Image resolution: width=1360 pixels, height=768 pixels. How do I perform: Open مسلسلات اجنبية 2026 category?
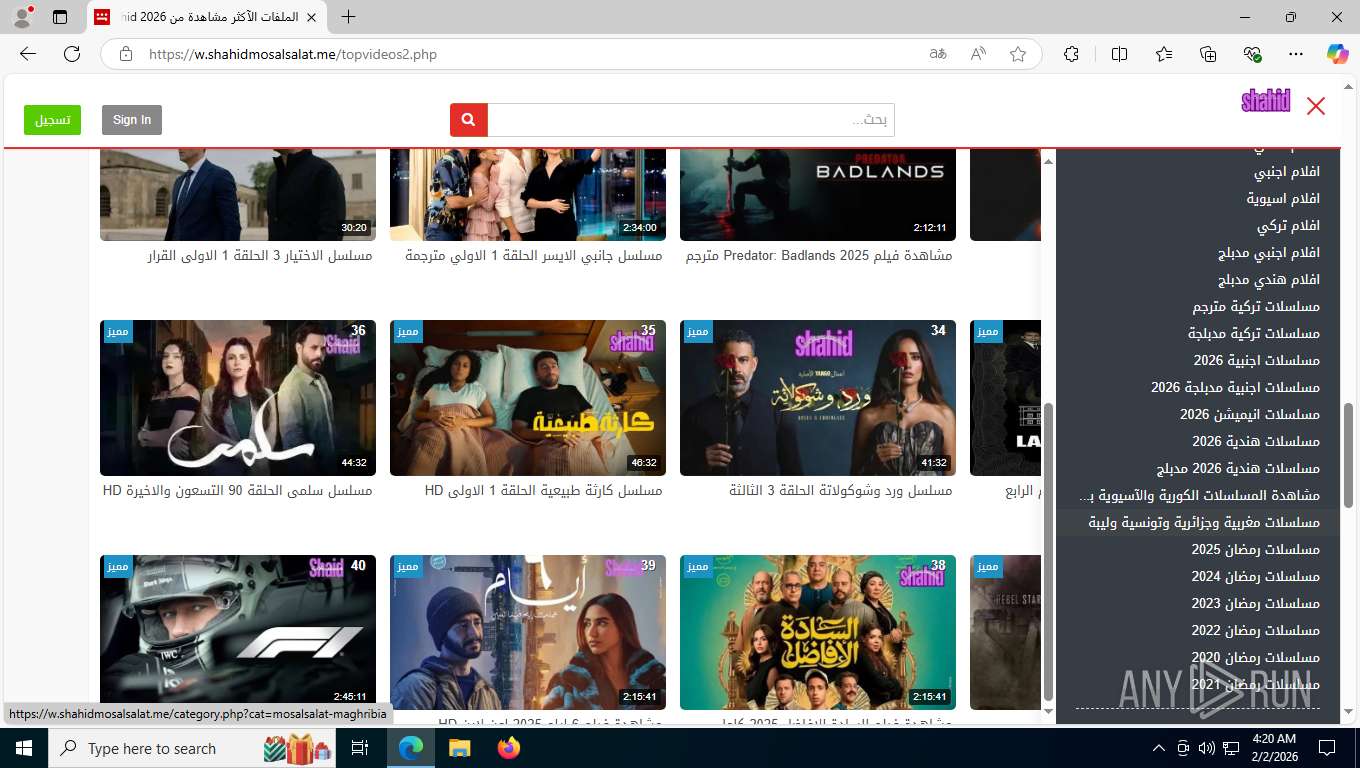click(x=1256, y=361)
